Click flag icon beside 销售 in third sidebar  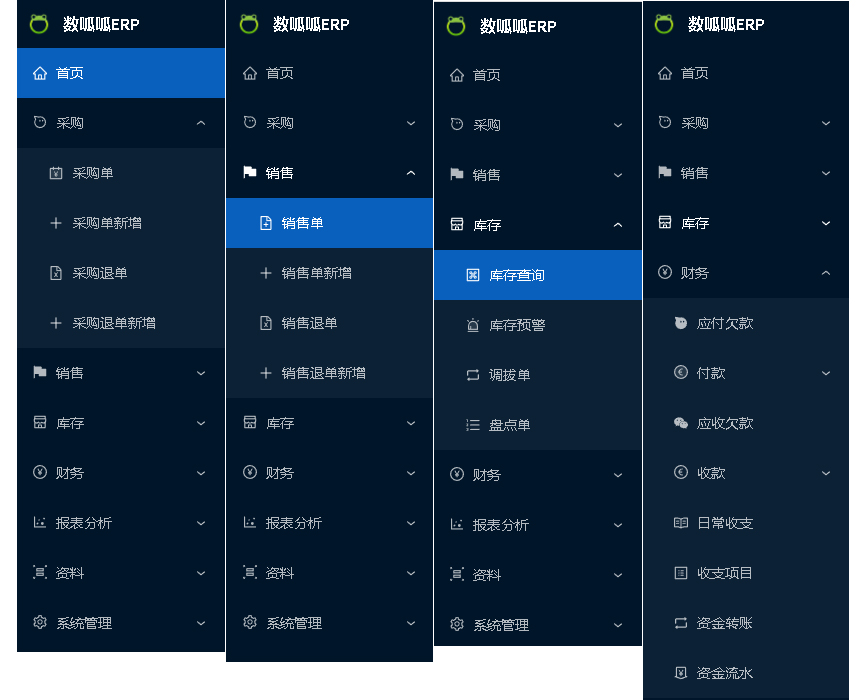point(457,174)
